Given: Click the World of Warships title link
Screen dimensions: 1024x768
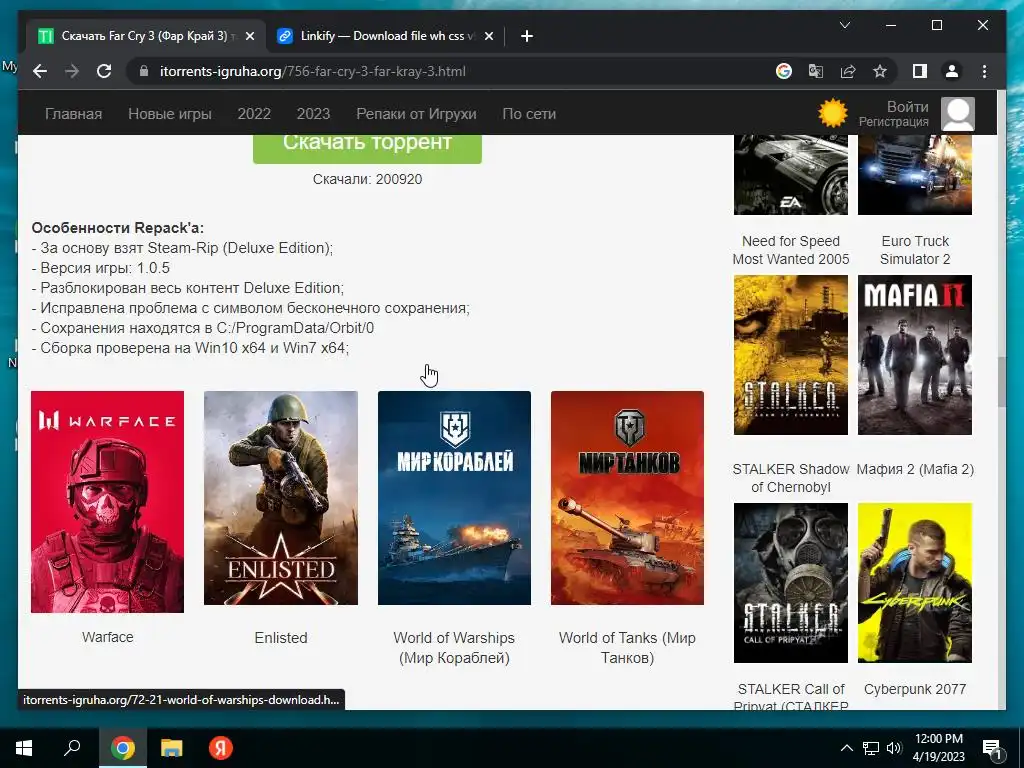Looking at the screenshot, I should click(x=454, y=647).
